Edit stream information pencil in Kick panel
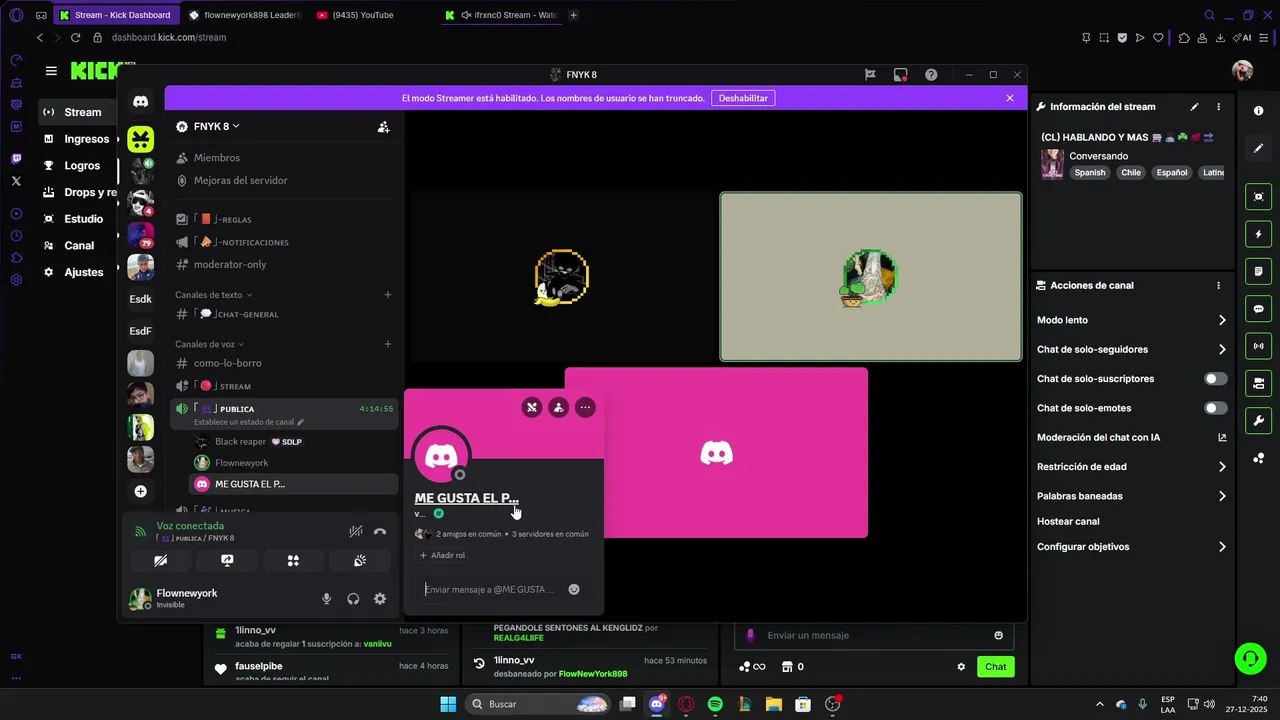Viewport: 1280px width, 720px height. pos(1194,107)
